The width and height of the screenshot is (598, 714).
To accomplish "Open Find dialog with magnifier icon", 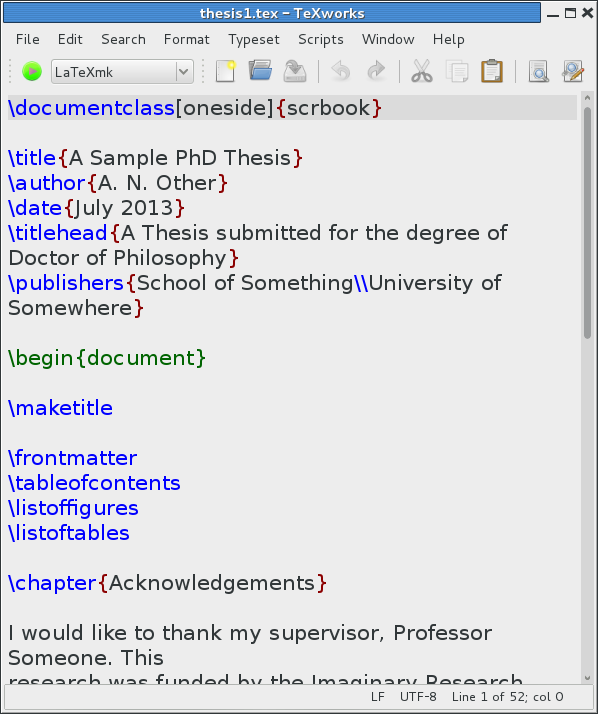I will click(x=538, y=71).
